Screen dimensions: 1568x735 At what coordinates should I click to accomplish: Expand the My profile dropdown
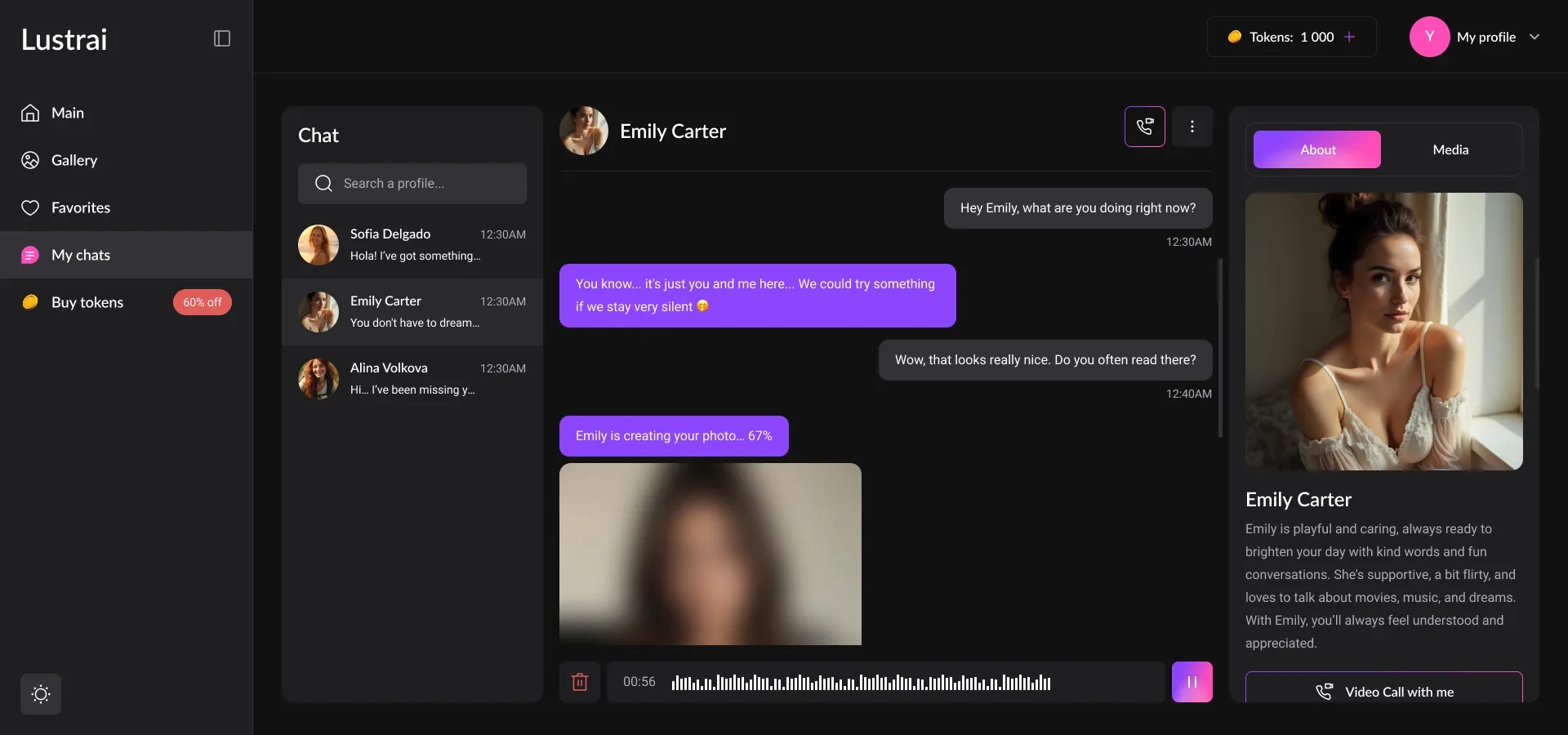1534,37
